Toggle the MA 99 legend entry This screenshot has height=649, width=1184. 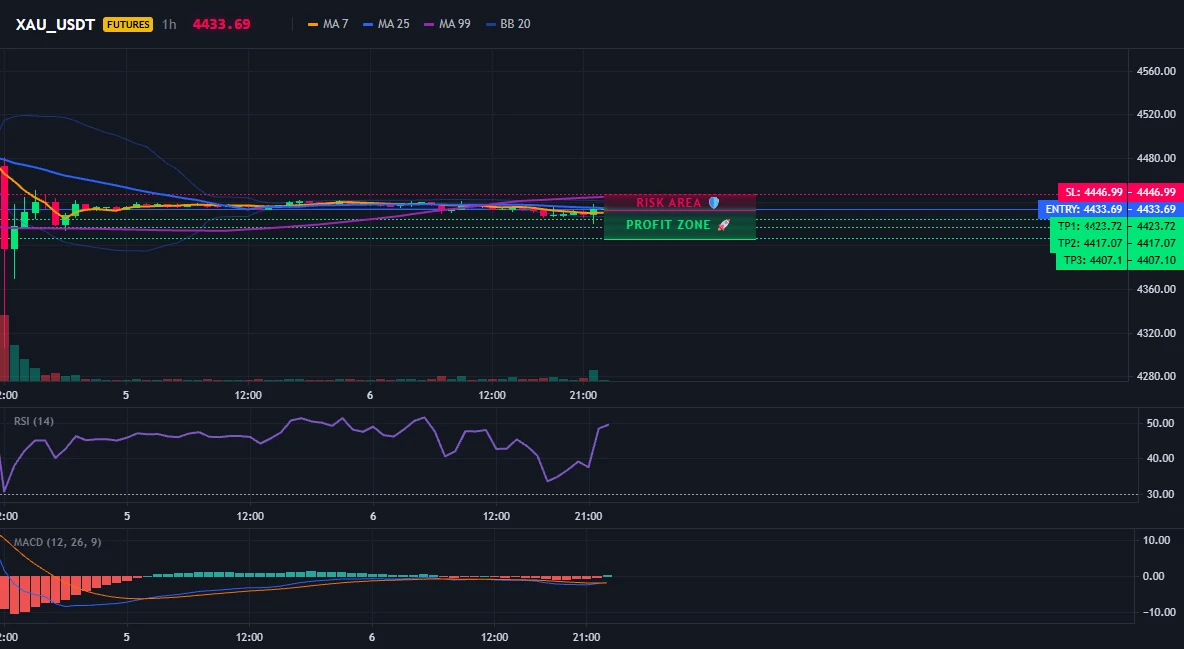(x=448, y=24)
